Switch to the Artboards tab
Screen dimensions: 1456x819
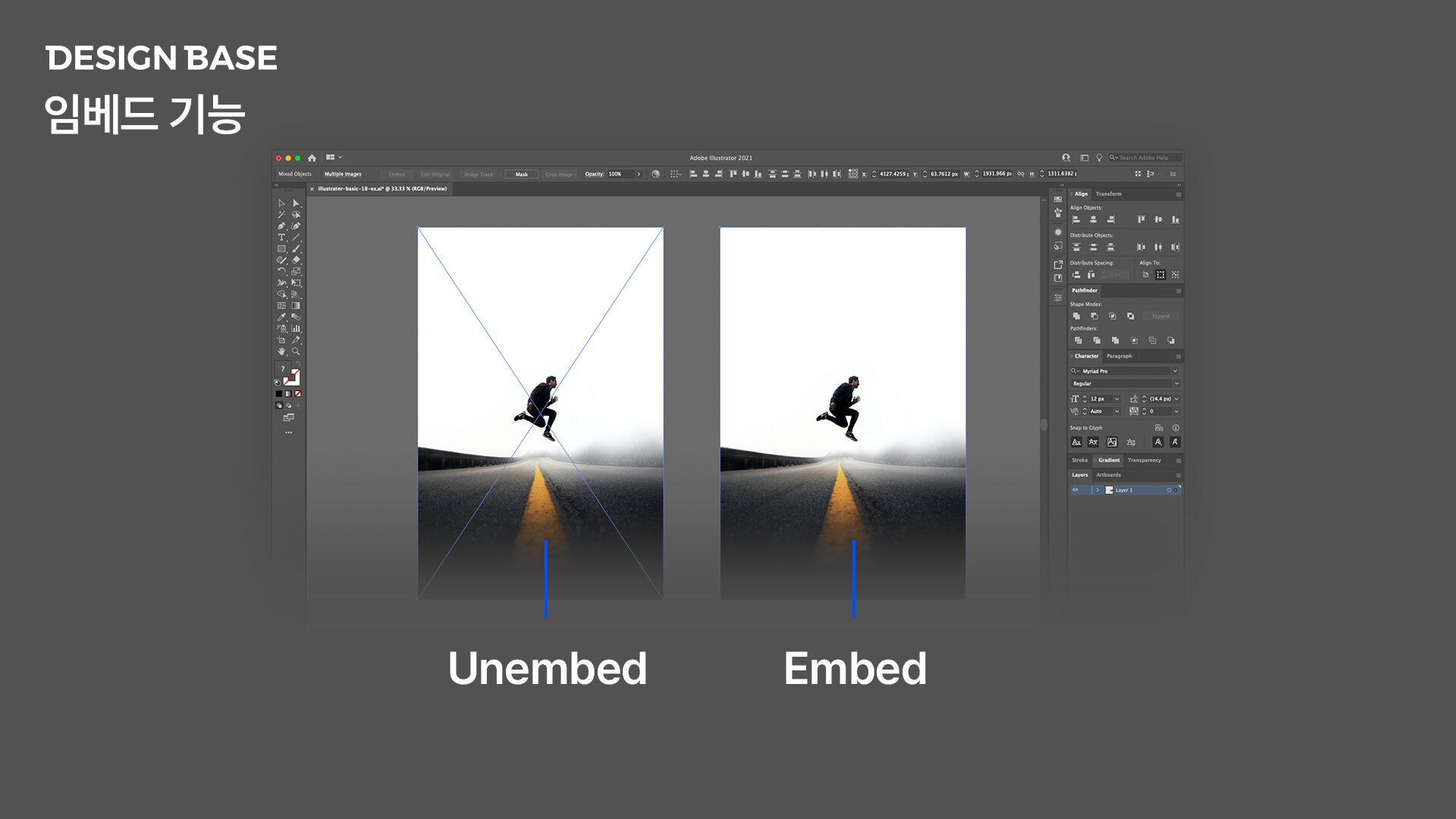tap(1108, 475)
